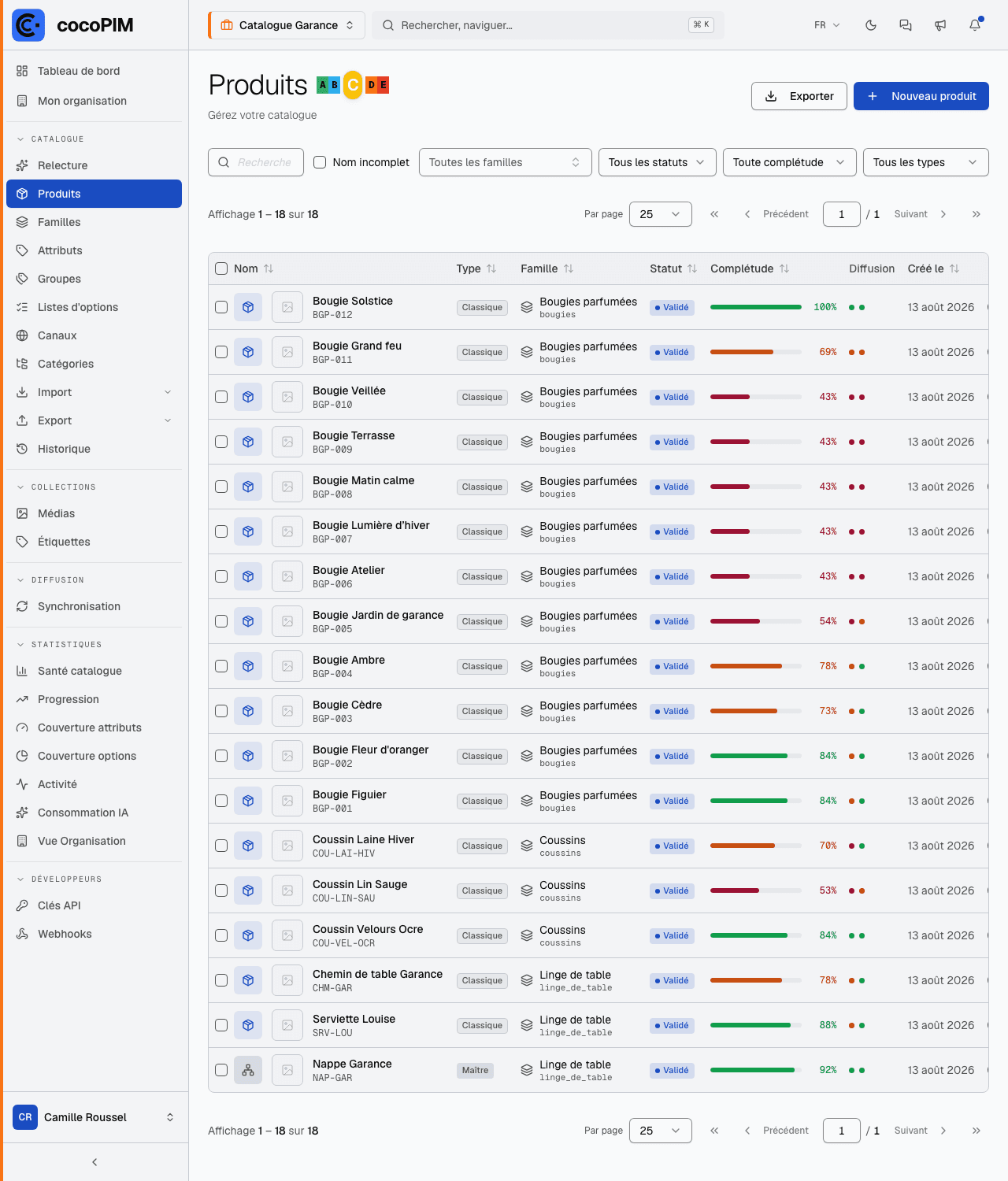Click family layers icon for Coussin Lin Sauge
The width and height of the screenshot is (1008, 1181).
527,890
